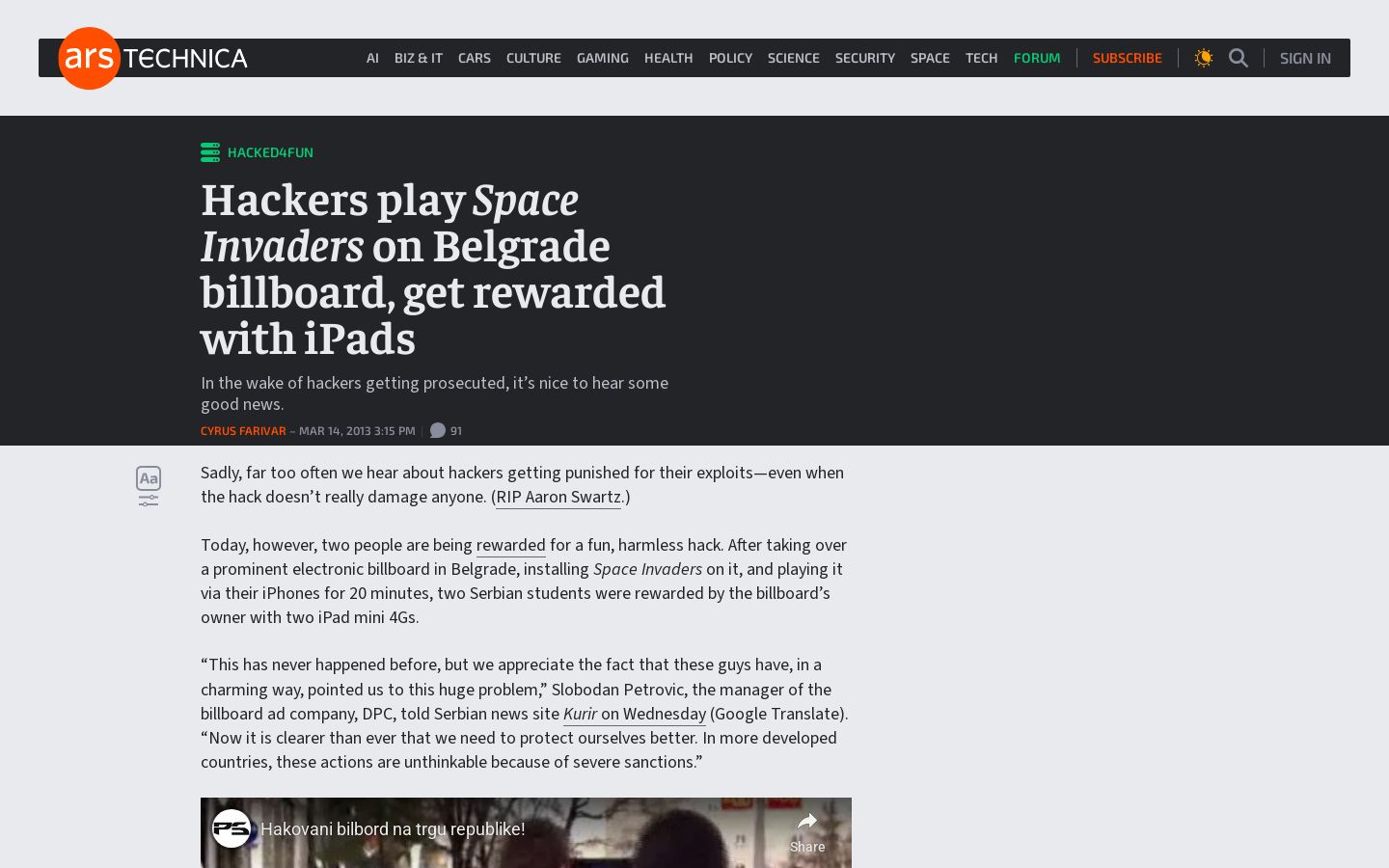Click the subheading about hackers getting prosecuted
This screenshot has width=1389, height=868.
pos(434,393)
